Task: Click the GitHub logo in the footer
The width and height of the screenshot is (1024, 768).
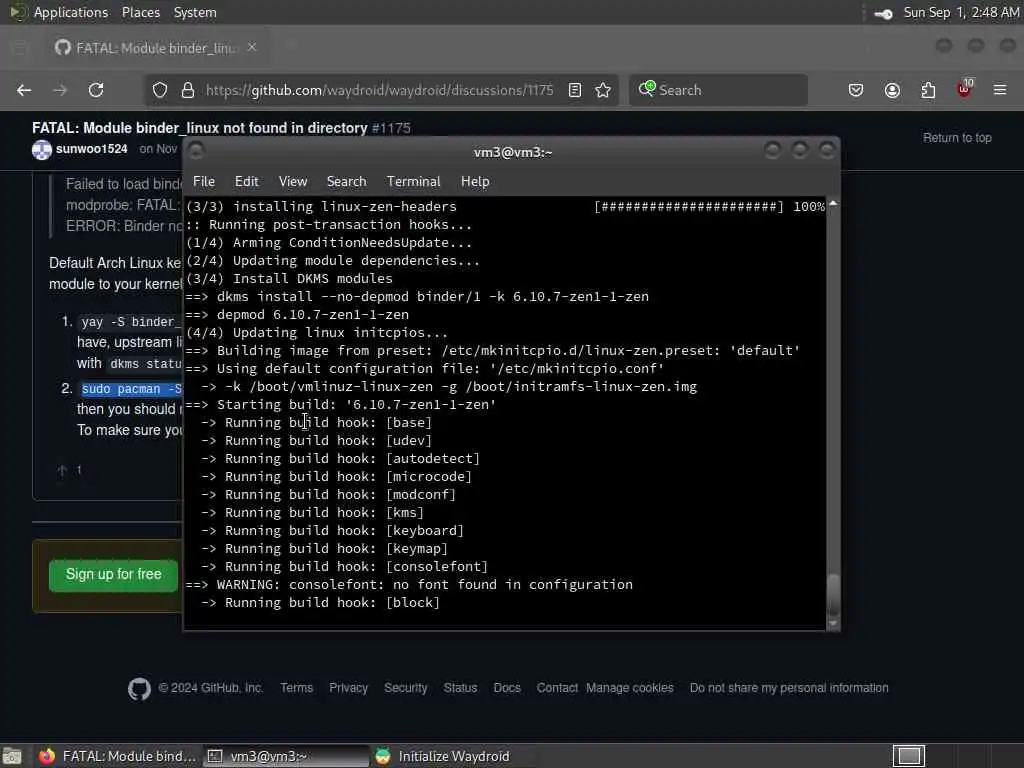Action: (139, 688)
